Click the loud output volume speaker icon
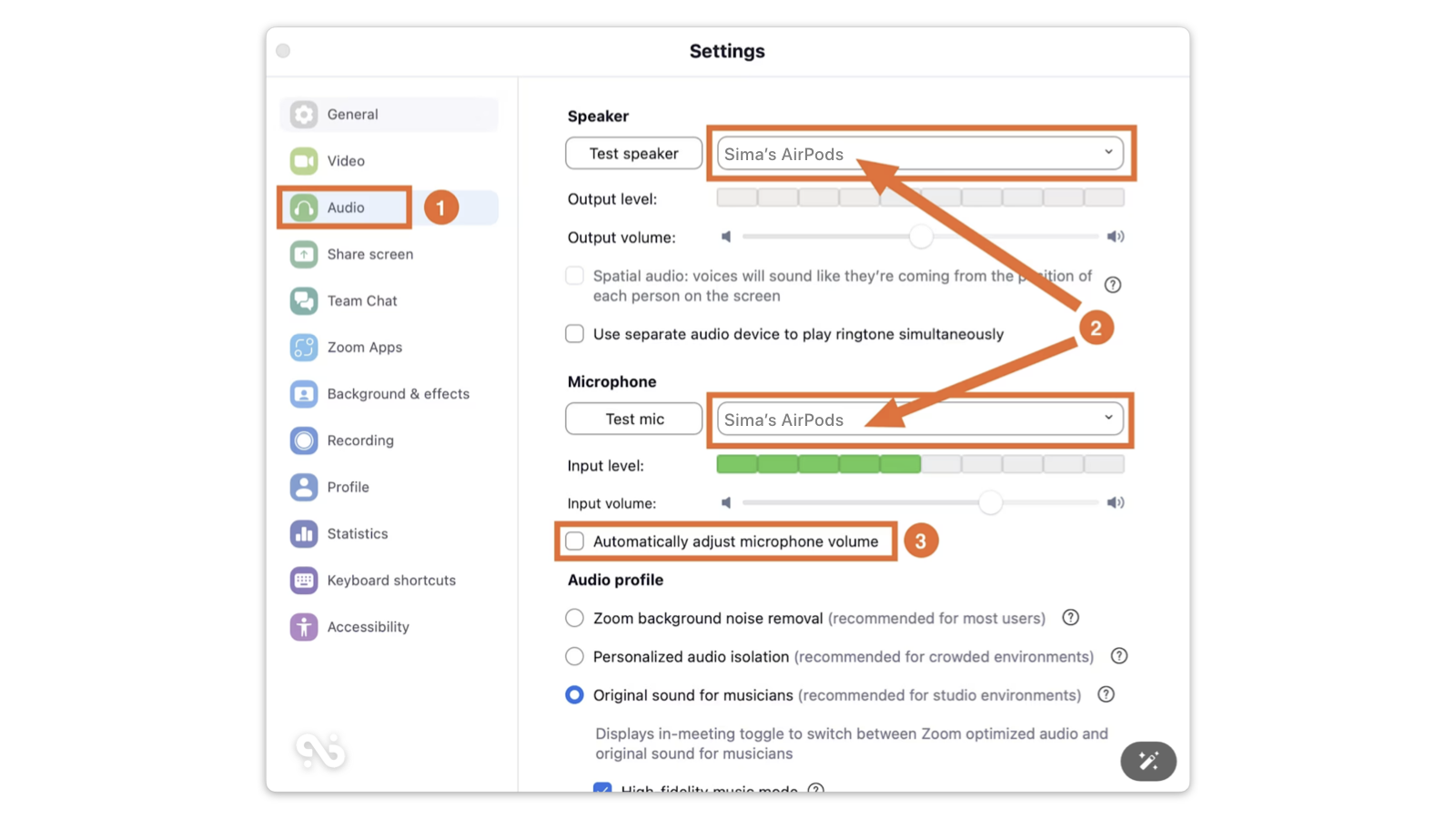1456x819 pixels. [x=1116, y=237]
